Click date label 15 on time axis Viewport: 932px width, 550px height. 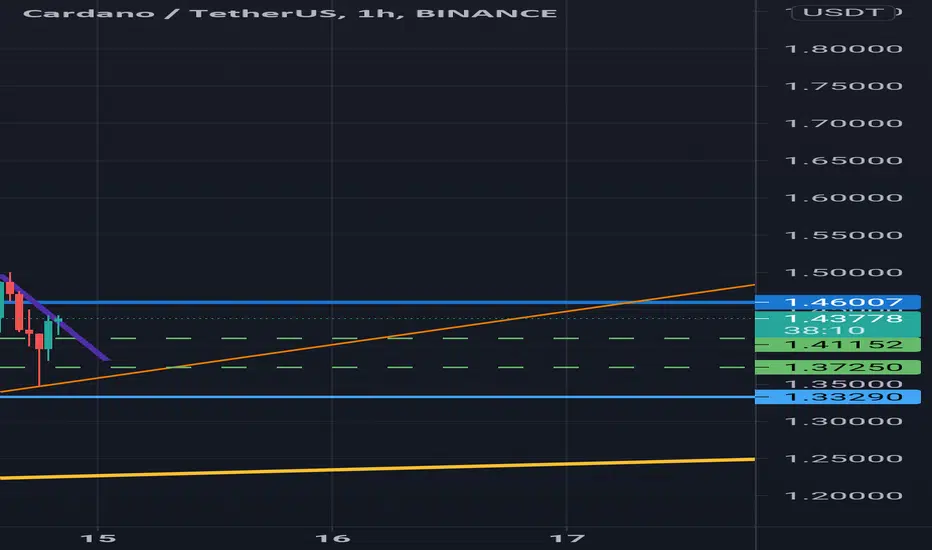coord(98,539)
